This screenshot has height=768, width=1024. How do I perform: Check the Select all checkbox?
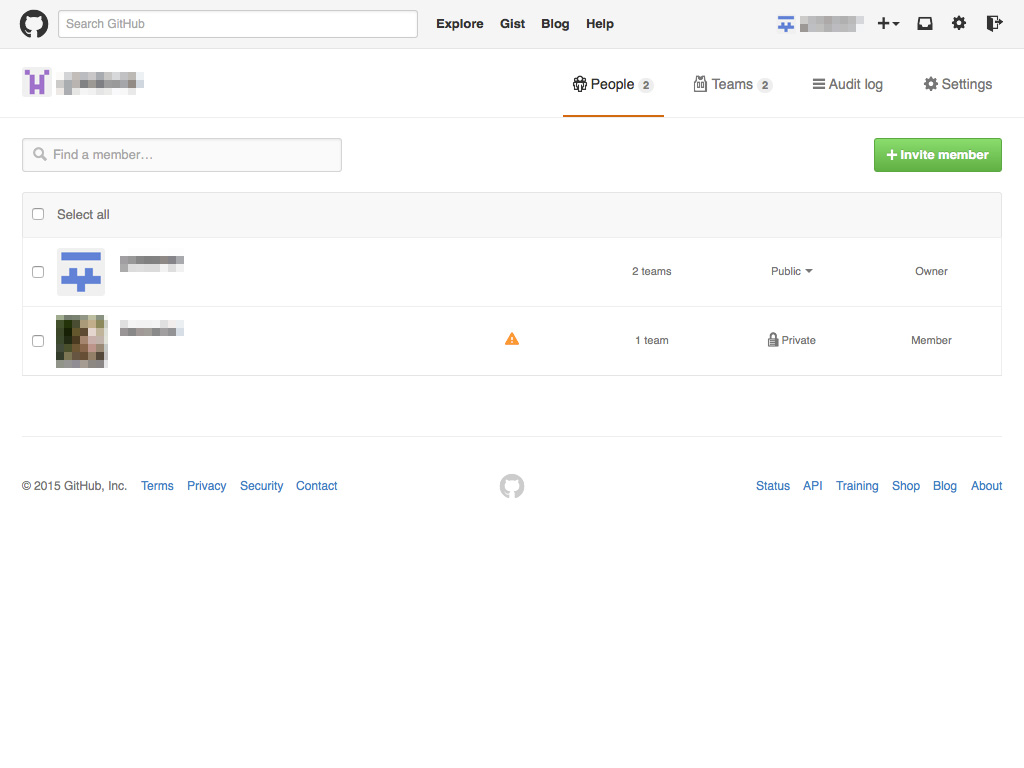pos(38,214)
